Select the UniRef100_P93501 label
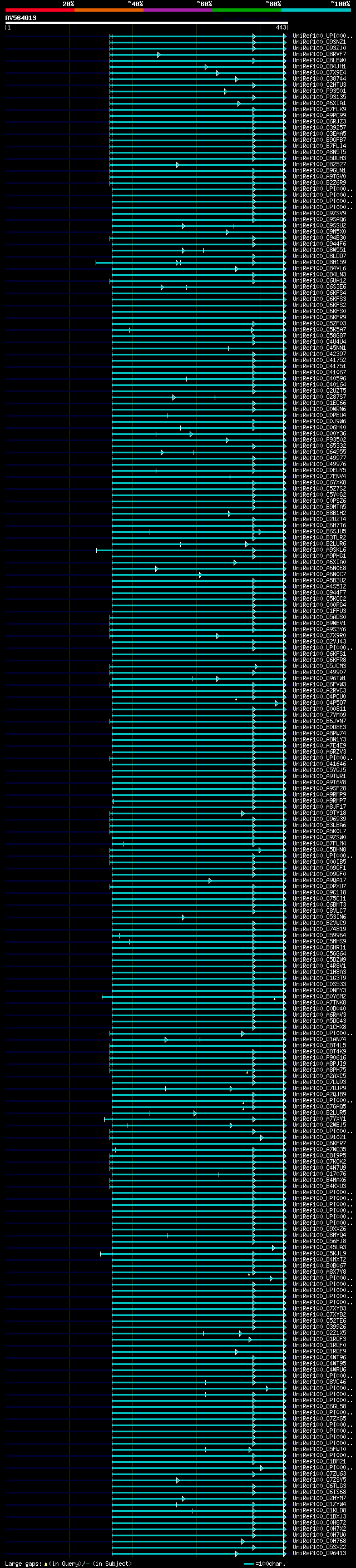Image resolution: width=356 pixels, height=1568 pixels. 319,91
